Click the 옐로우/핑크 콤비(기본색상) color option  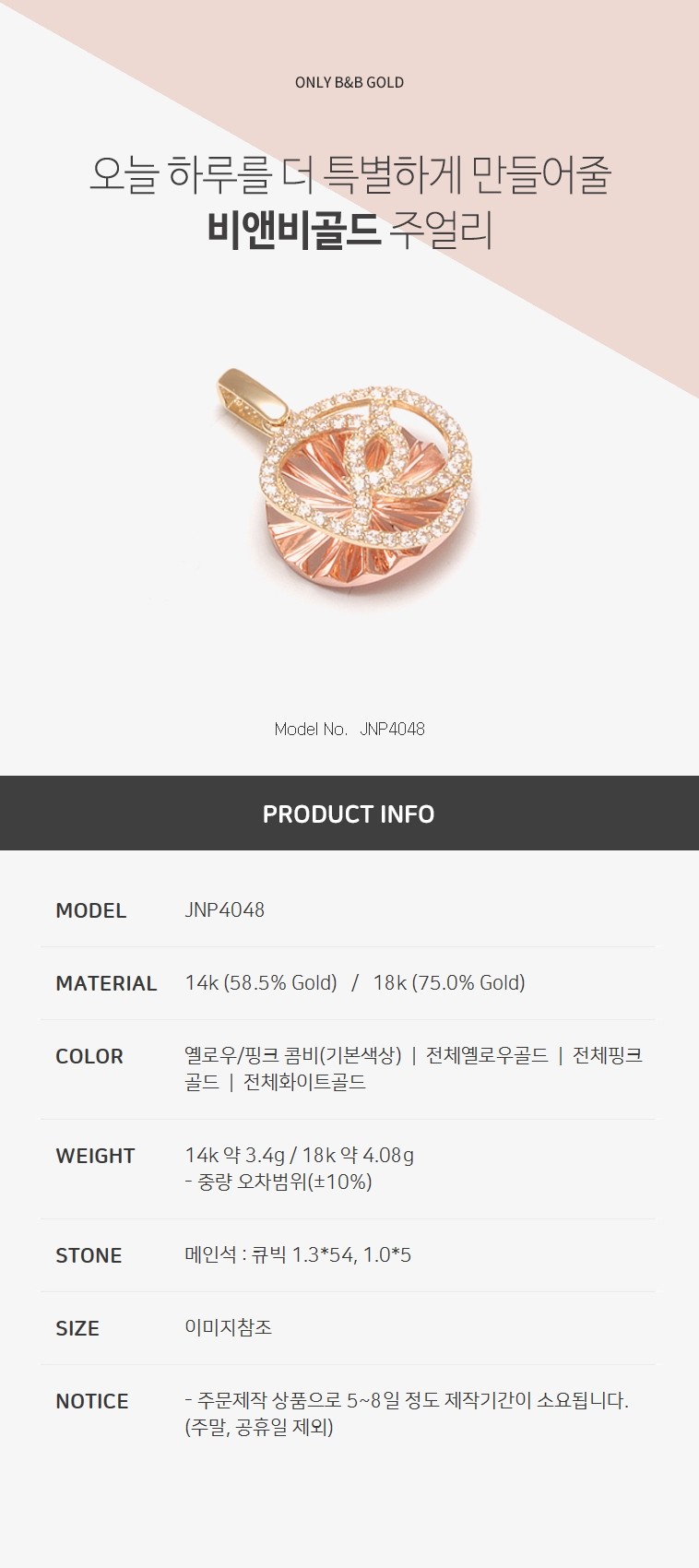click(x=293, y=1055)
